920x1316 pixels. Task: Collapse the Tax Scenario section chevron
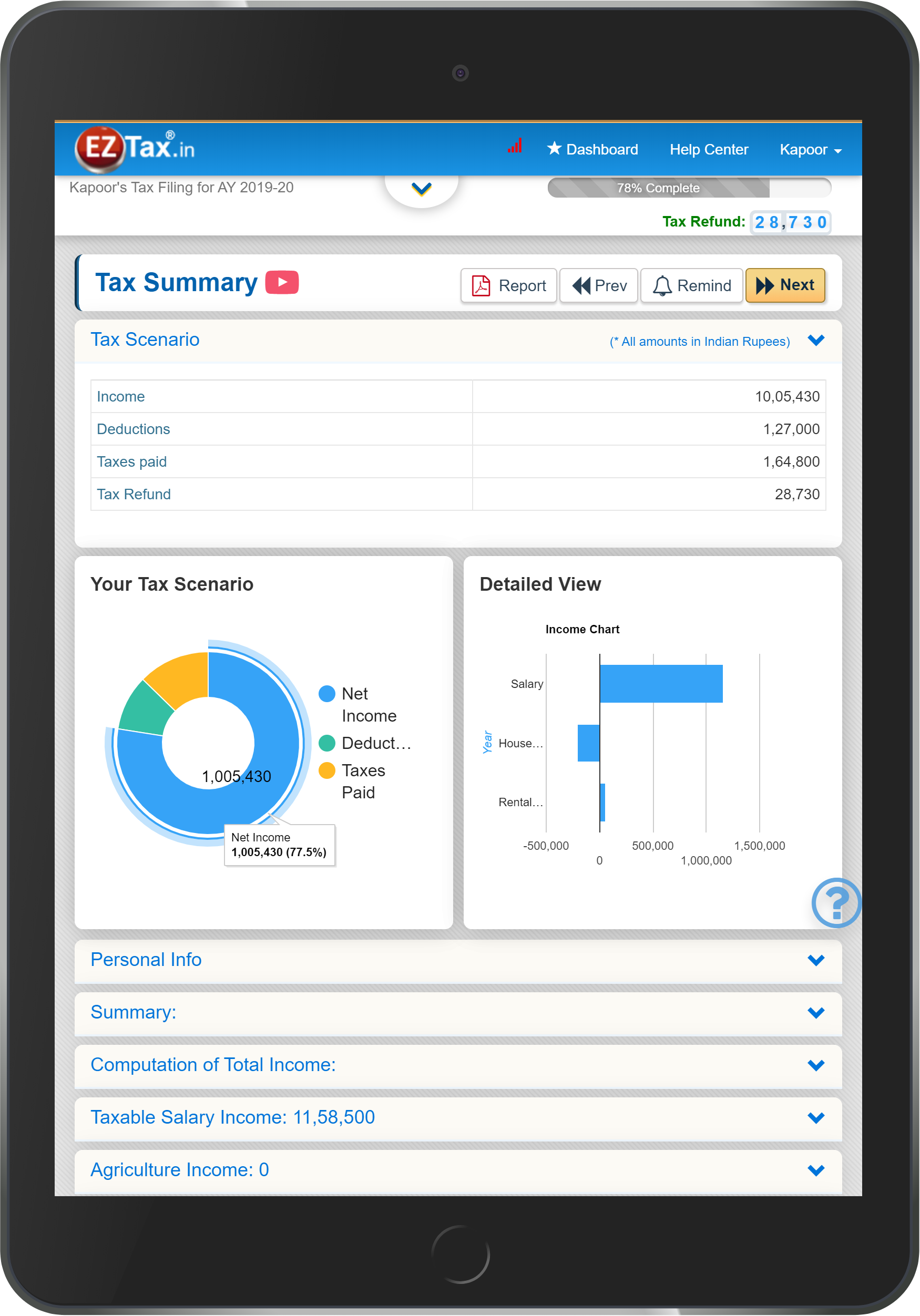pos(816,341)
